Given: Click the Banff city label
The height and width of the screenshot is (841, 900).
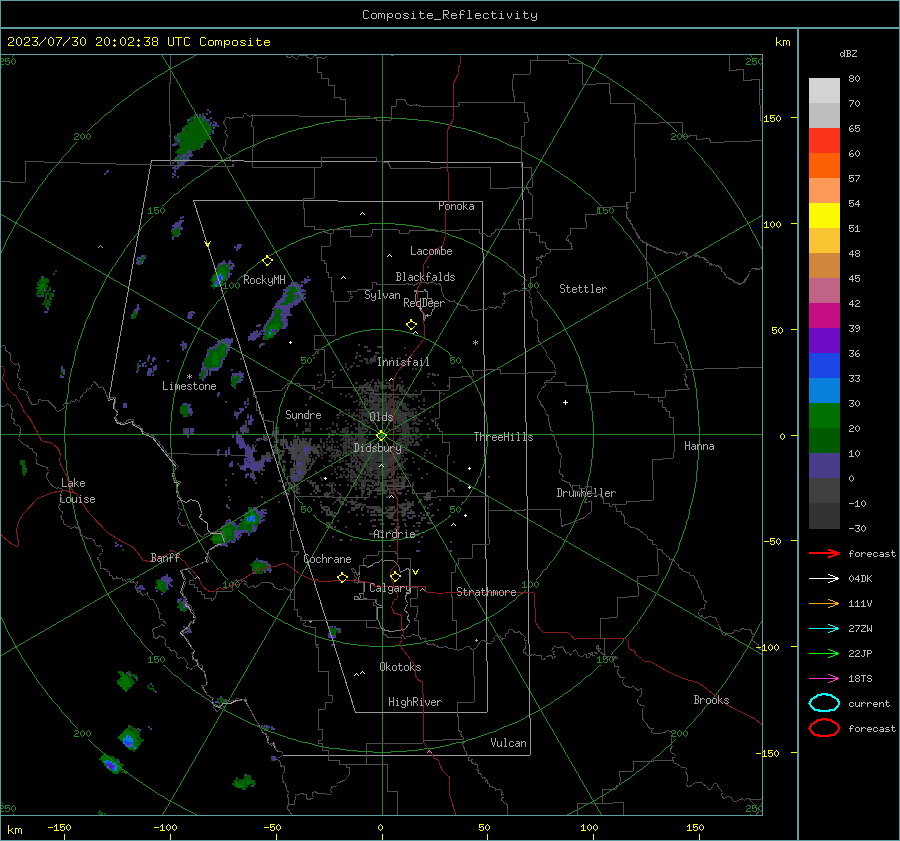Looking at the screenshot, I should click(165, 557).
